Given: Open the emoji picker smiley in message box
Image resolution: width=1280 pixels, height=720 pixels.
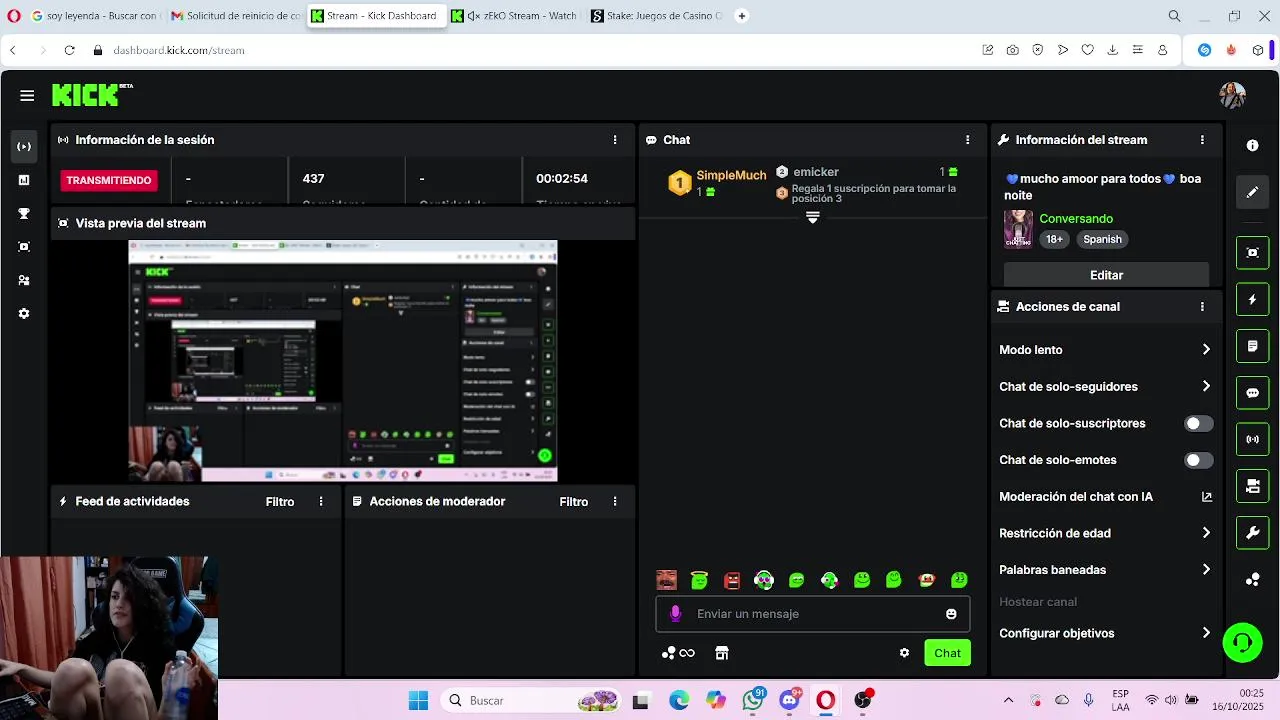Looking at the screenshot, I should click(x=951, y=614).
